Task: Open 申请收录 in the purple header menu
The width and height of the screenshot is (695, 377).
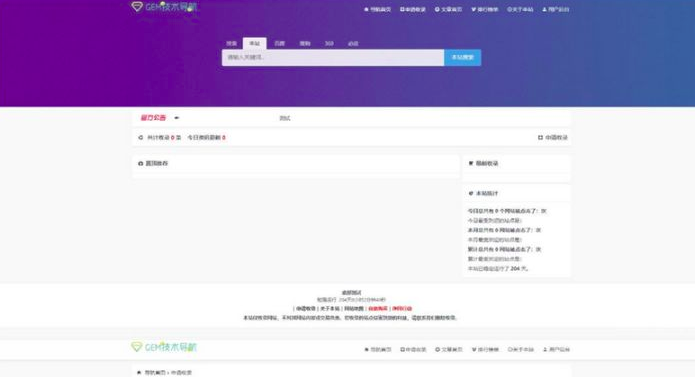Action: tap(413, 9)
